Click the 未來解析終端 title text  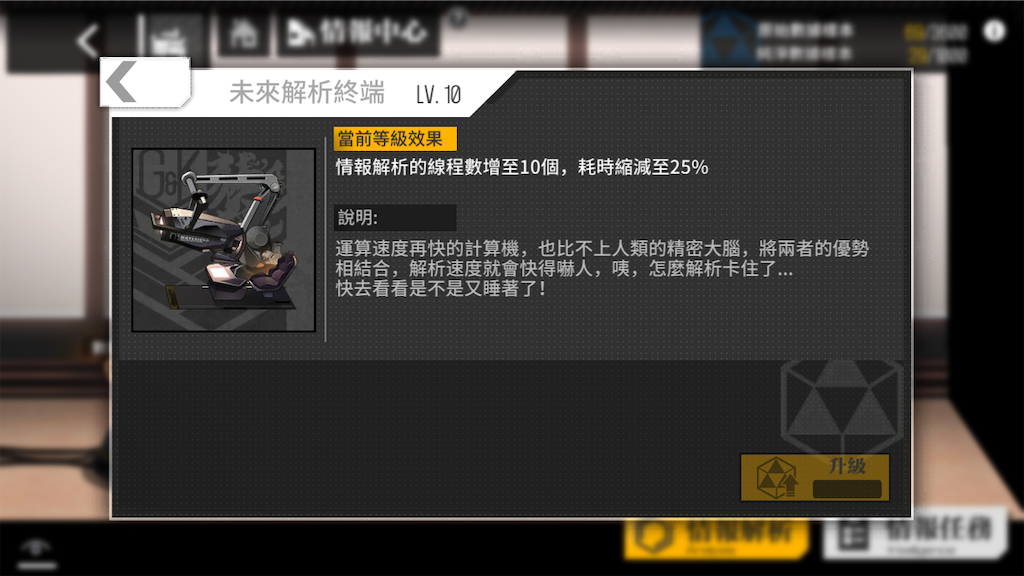coord(307,93)
